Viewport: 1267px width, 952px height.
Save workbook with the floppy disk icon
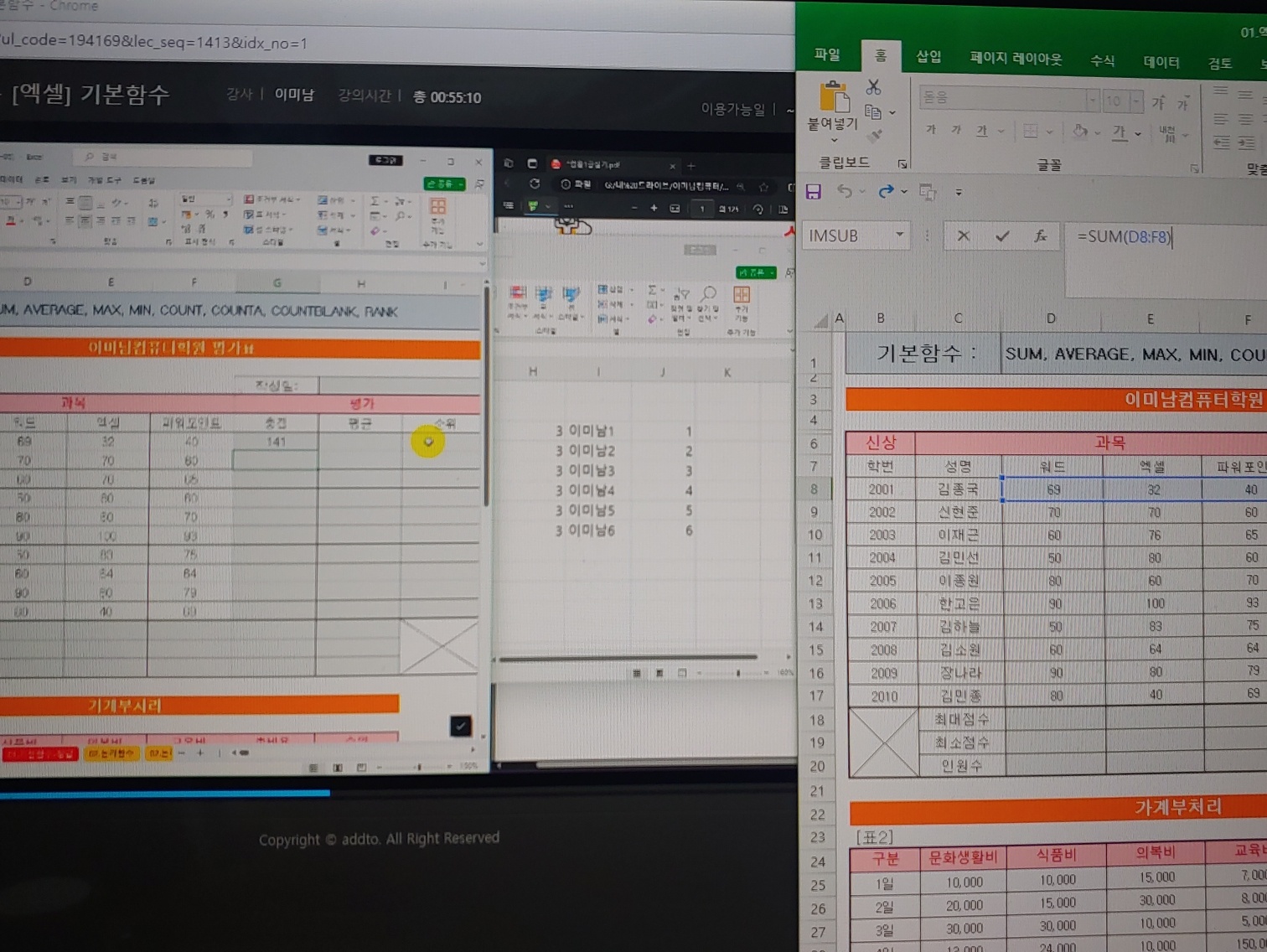coord(813,192)
